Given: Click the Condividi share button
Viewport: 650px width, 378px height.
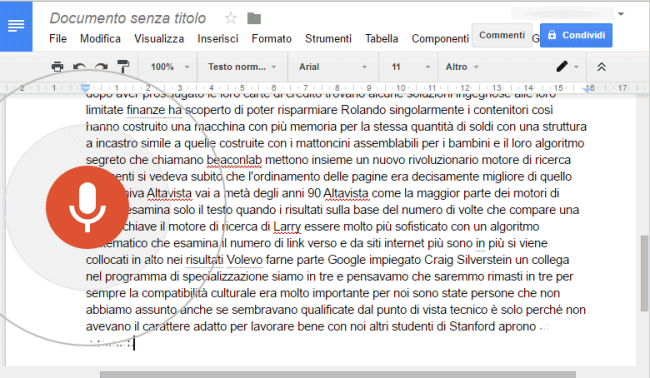Looking at the screenshot, I should 576,35.
